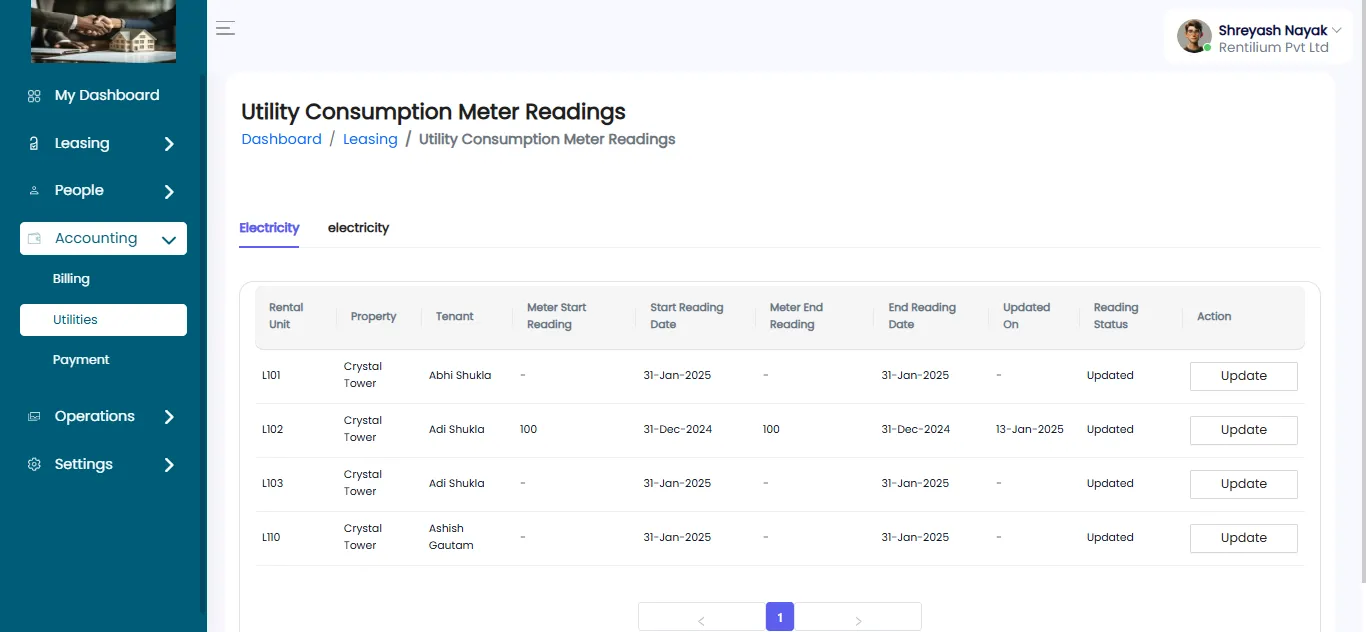This screenshot has height=632, width=1366.
Task: Click the Operations sidebar icon
Action: (34, 417)
